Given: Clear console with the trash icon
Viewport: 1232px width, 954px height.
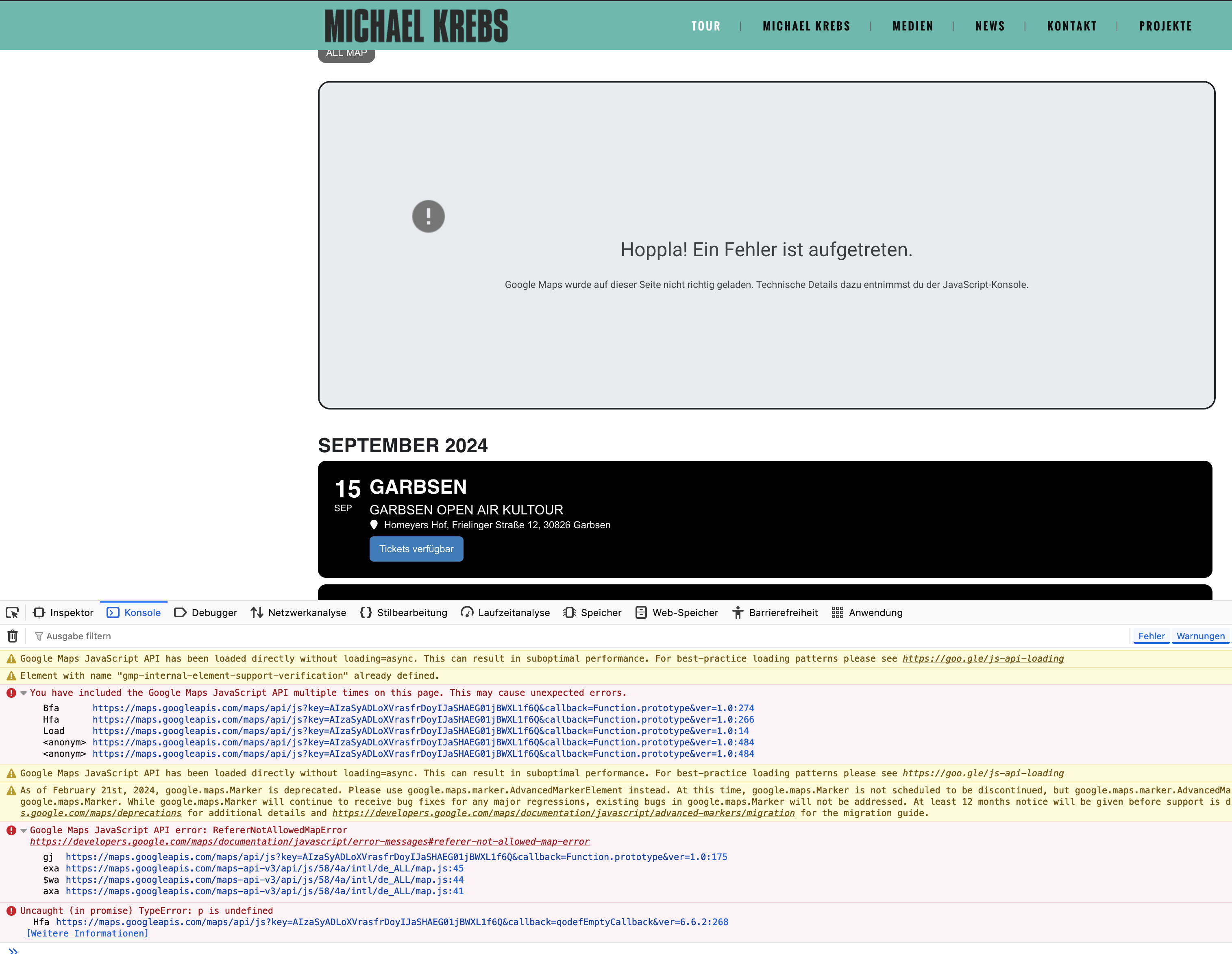Looking at the screenshot, I should pyautogui.click(x=13, y=636).
